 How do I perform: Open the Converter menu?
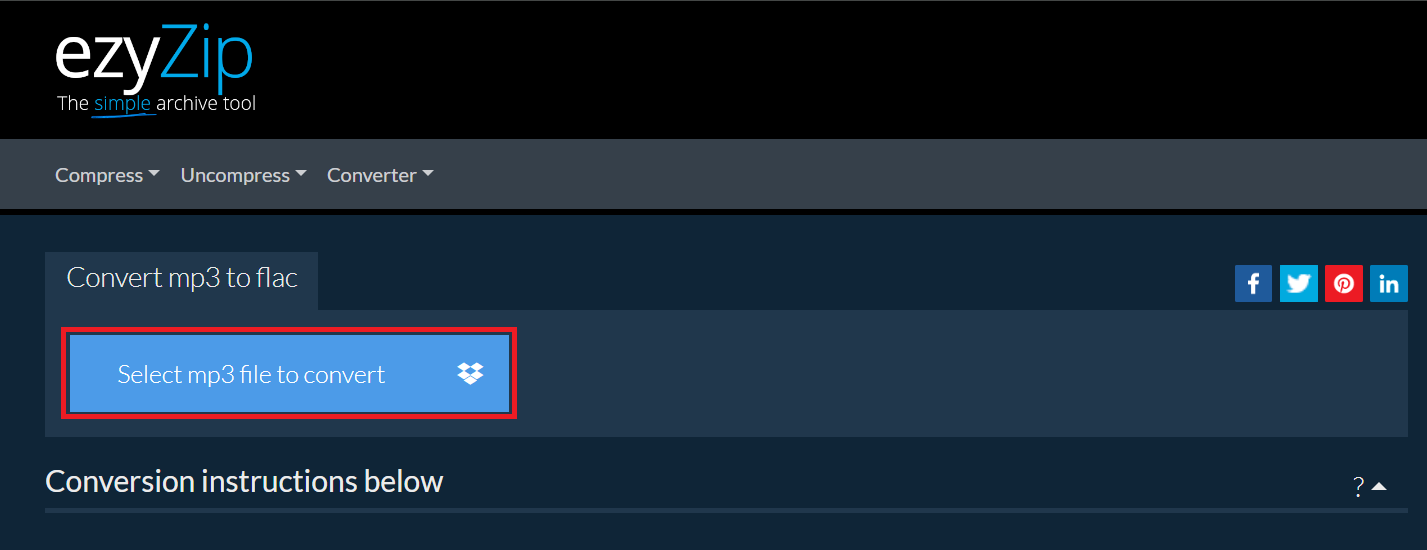pos(380,175)
